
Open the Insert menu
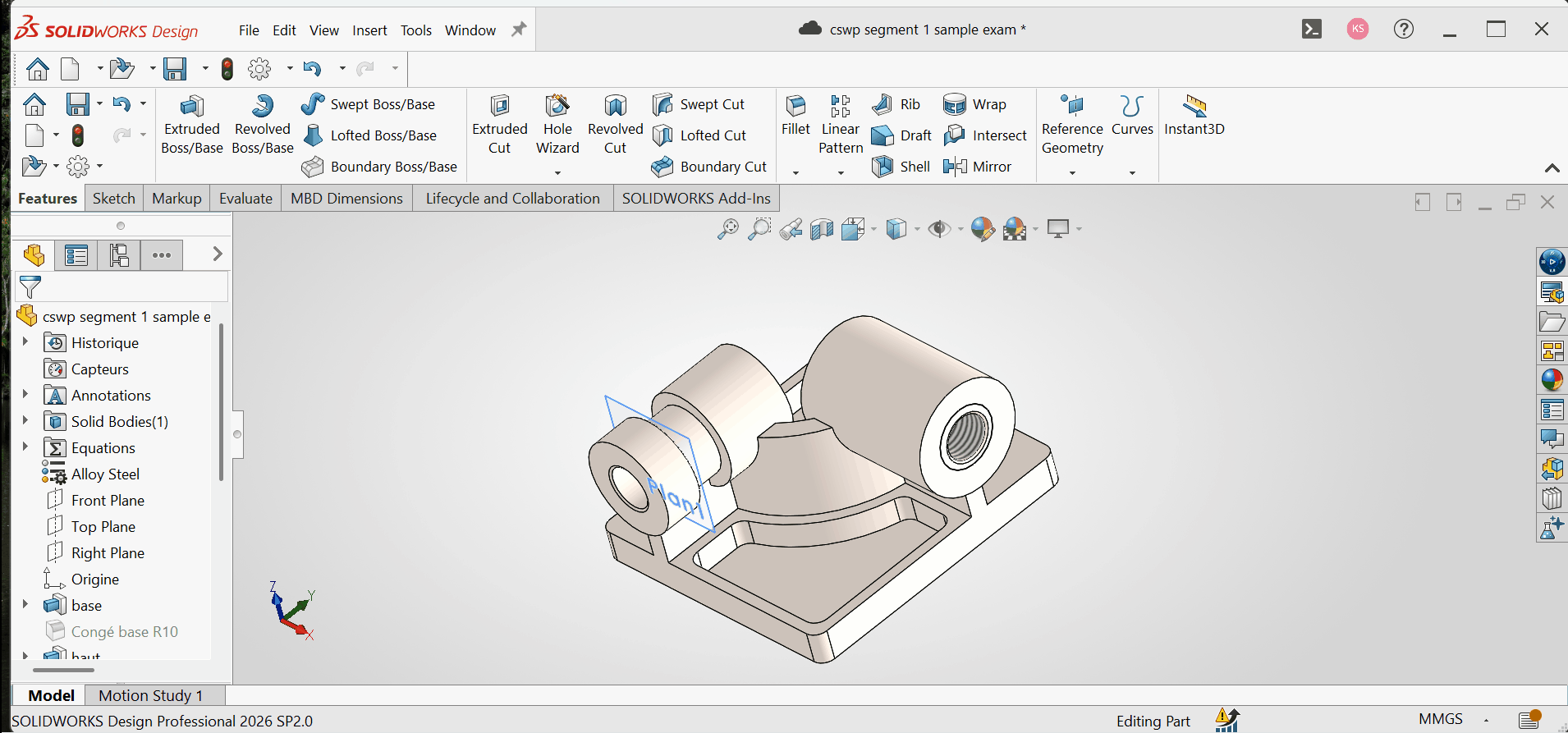(x=369, y=30)
